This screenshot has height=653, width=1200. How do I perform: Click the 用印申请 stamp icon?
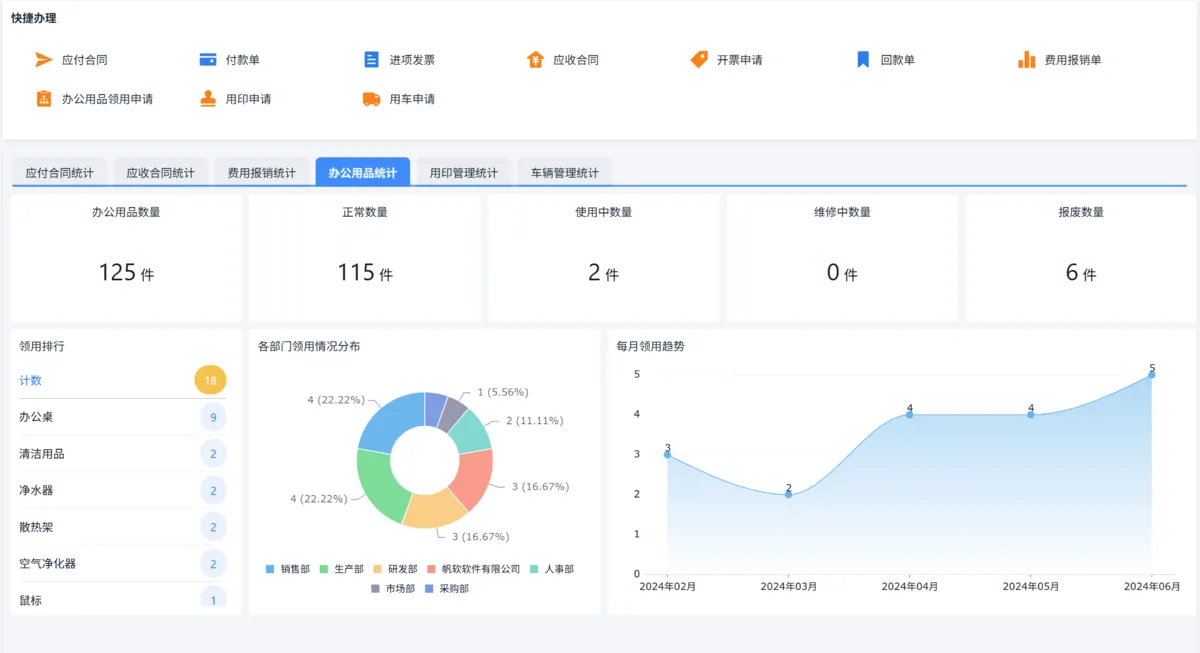pyautogui.click(x=208, y=99)
